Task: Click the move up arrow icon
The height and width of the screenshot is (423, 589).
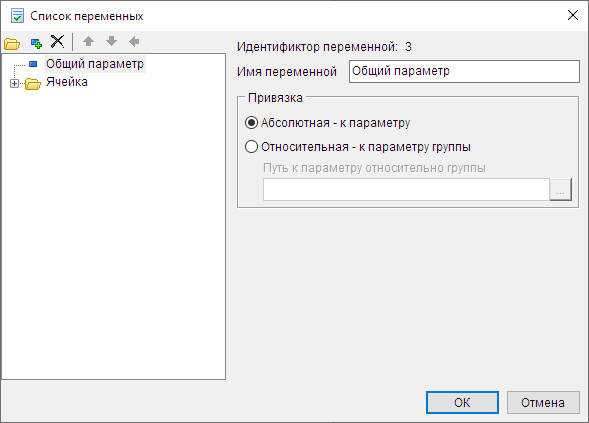Action: pyautogui.click(x=88, y=41)
